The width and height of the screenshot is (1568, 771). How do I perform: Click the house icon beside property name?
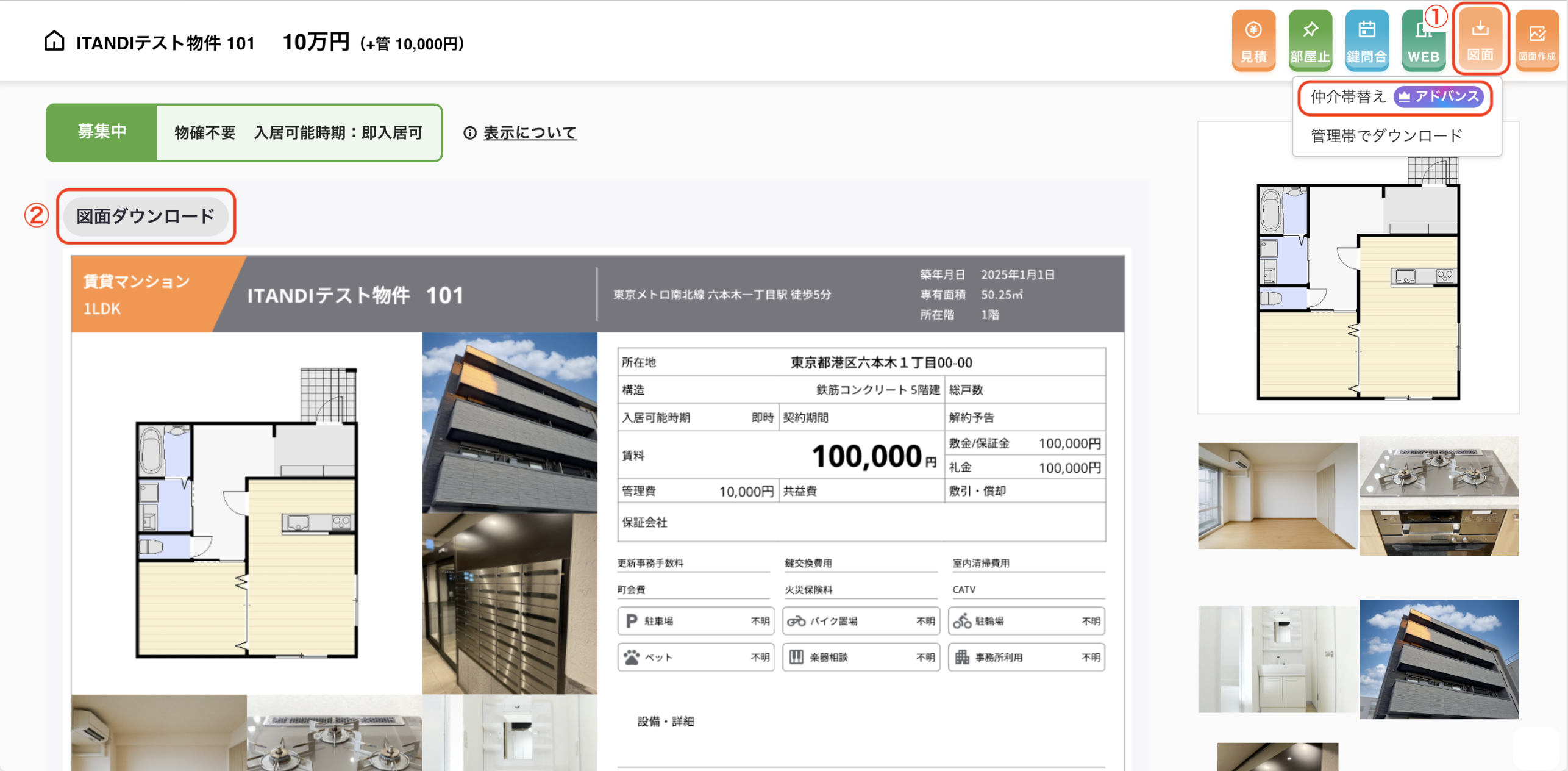pyautogui.click(x=54, y=41)
